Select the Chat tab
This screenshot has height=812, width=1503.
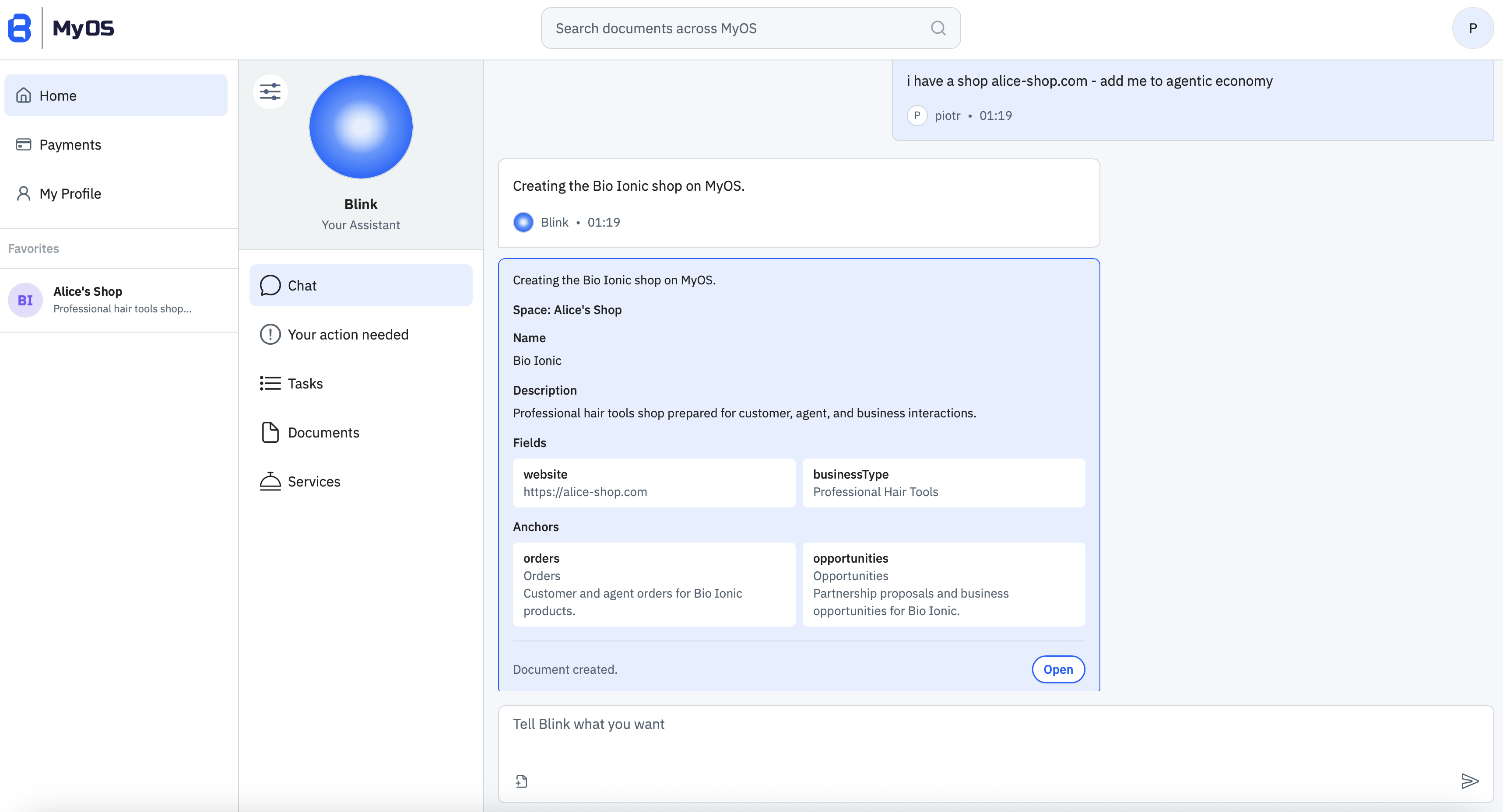click(x=361, y=285)
